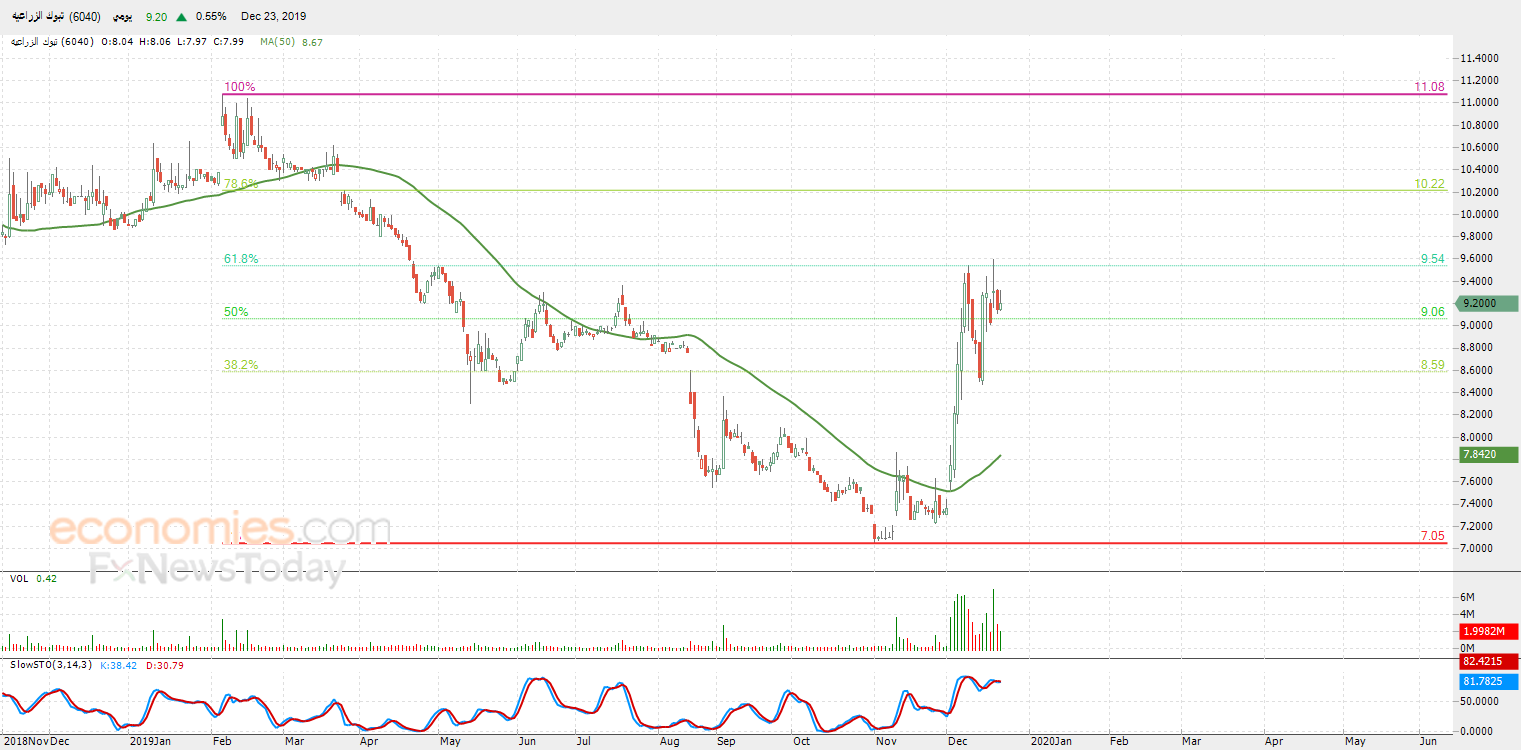This screenshot has width=1521, height=750.
Task: Click the 7.05 support price label
Action: coord(1433,536)
